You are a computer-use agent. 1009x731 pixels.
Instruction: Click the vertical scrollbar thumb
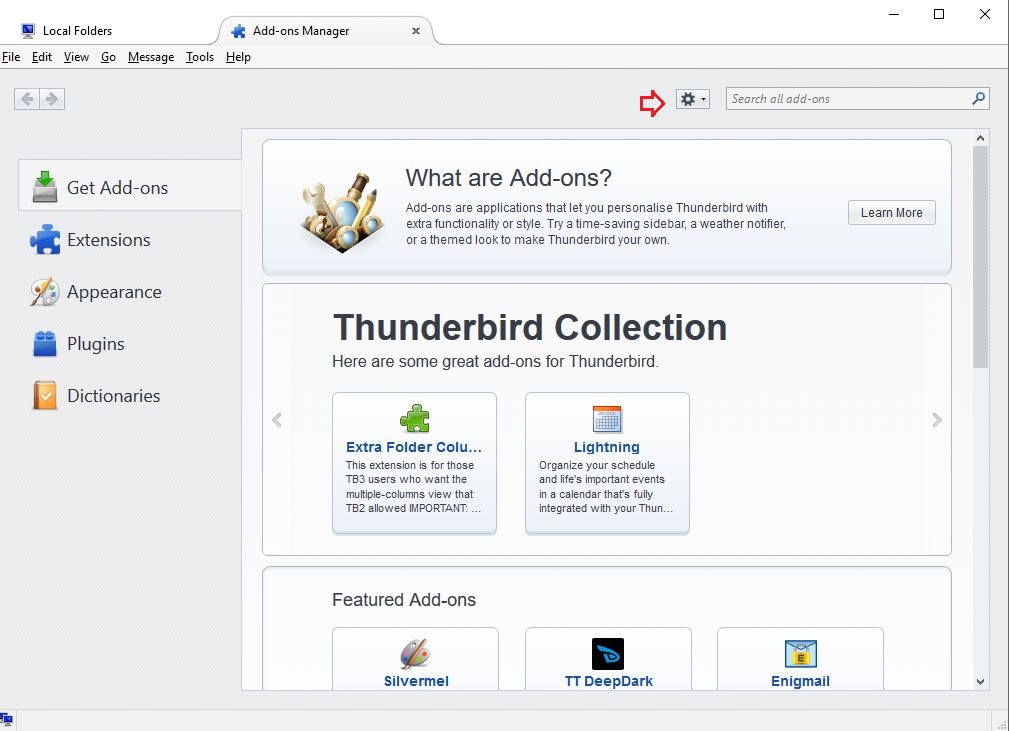(x=980, y=257)
